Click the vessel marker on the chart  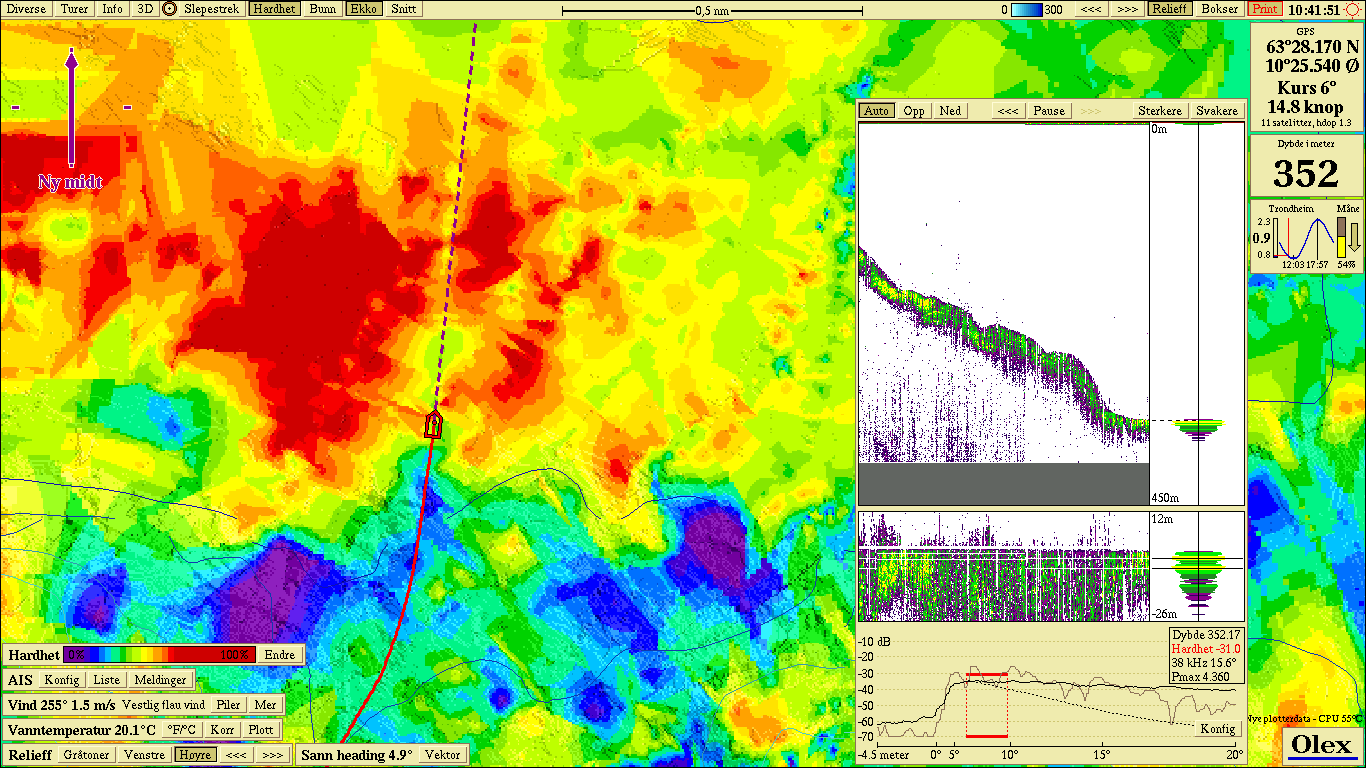pos(433,424)
